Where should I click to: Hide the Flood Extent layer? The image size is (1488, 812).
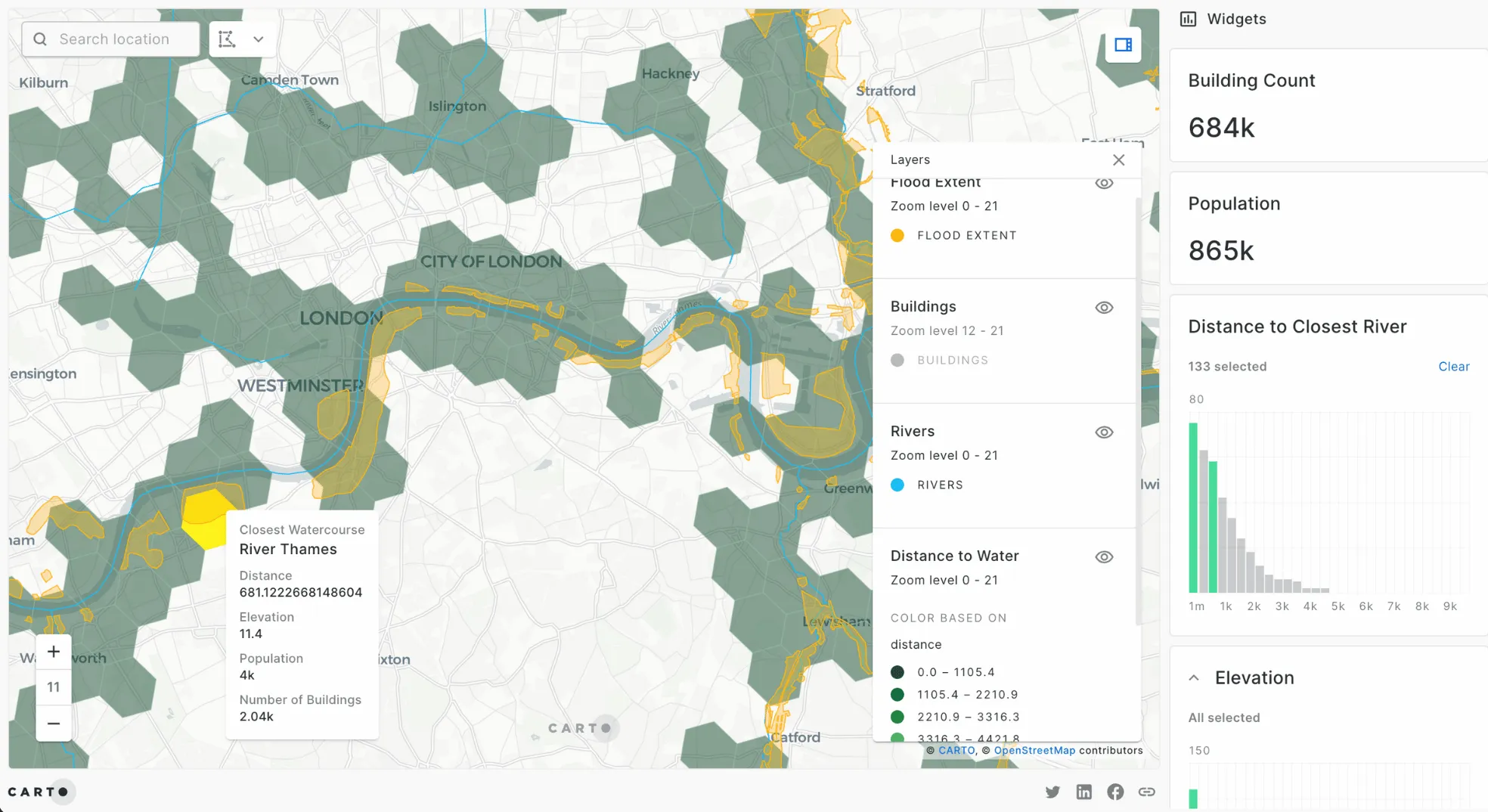pos(1104,184)
